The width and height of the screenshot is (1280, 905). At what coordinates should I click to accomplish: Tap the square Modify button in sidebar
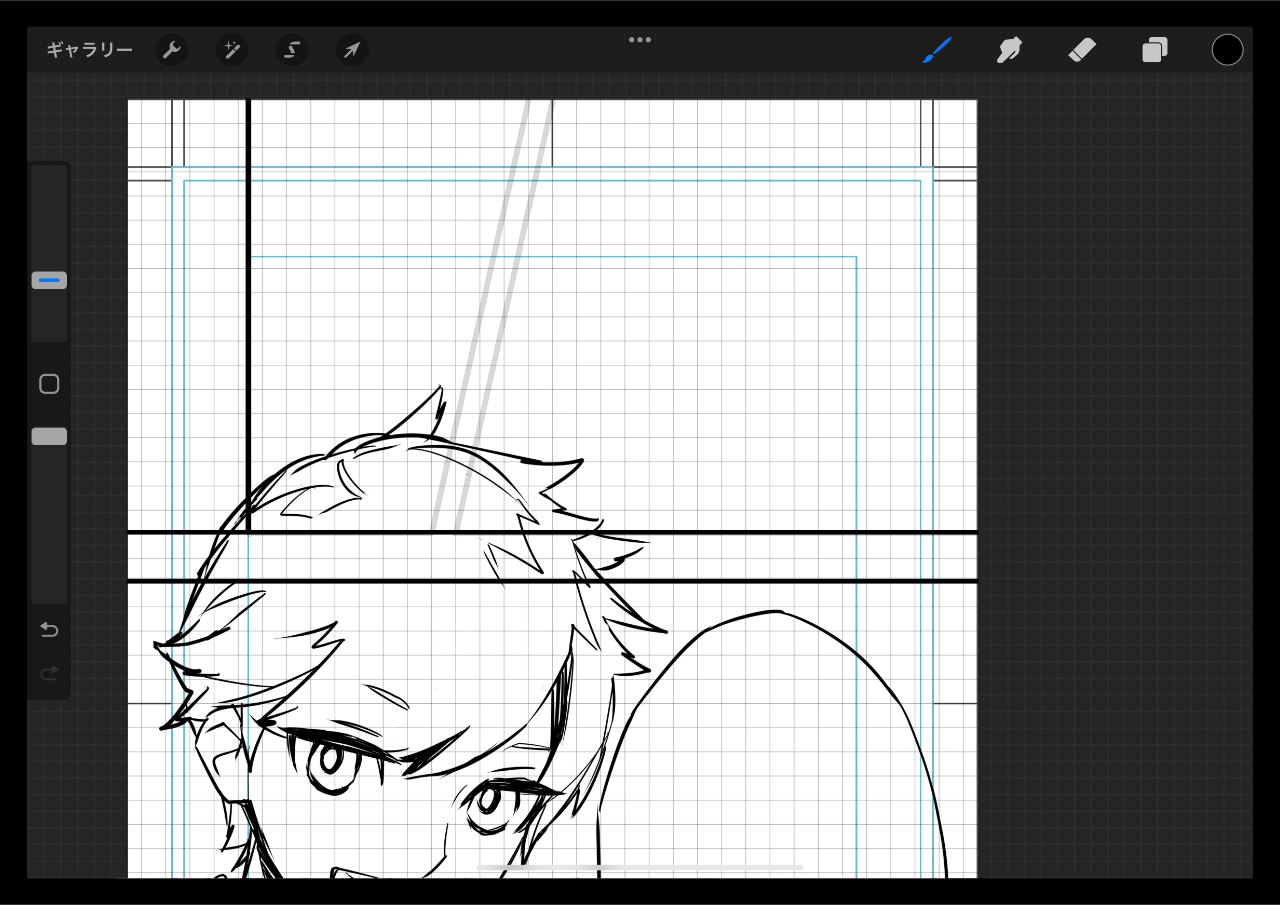49,384
